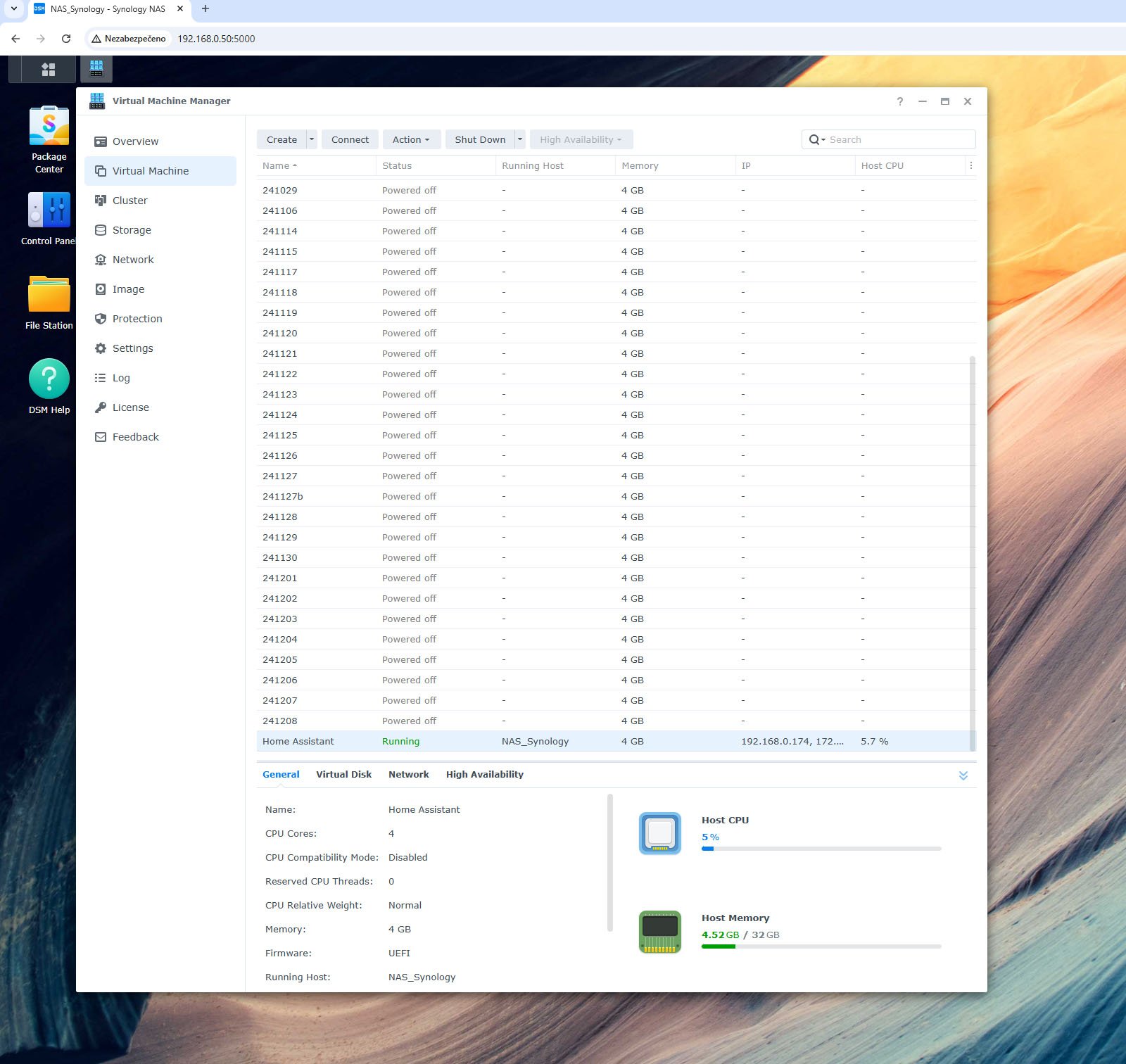Open column options menu in table header
This screenshot has width=1126, height=1064.
coord(970,165)
